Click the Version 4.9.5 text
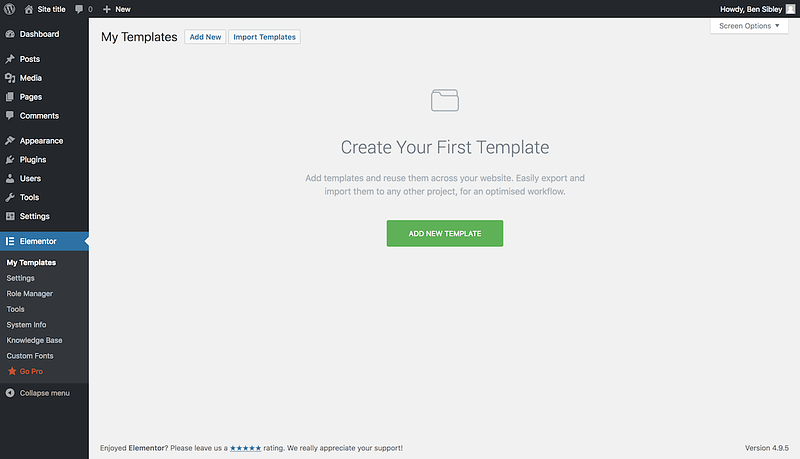Image resolution: width=800 pixels, height=459 pixels. click(766, 448)
